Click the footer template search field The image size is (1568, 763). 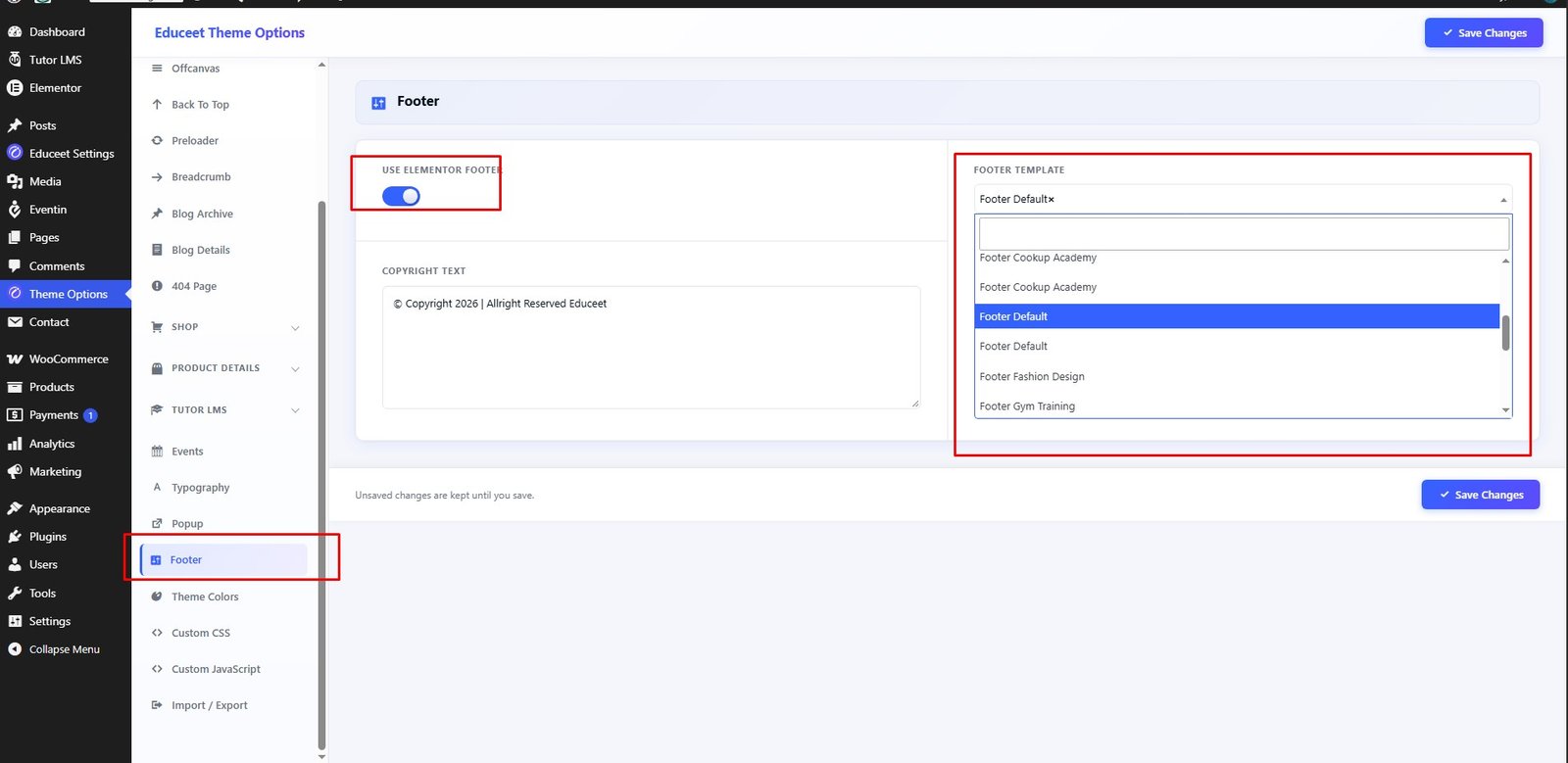pos(1244,234)
